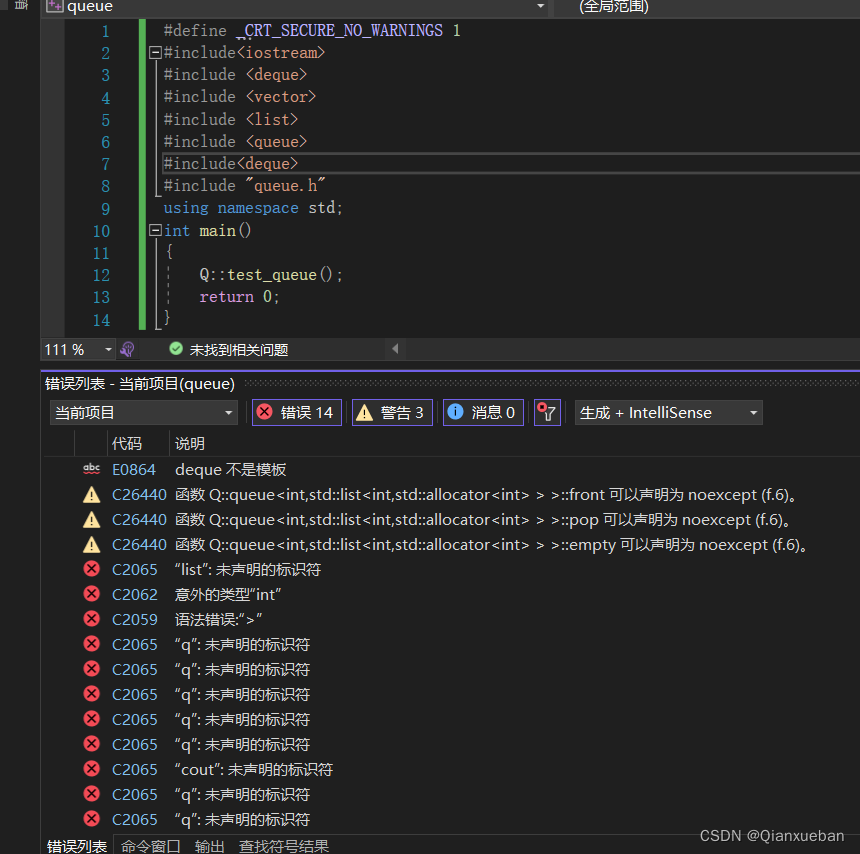This screenshot has width=860, height=854.
Task: Select the ::pop noexcept warning description
Action: (x=483, y=520)
